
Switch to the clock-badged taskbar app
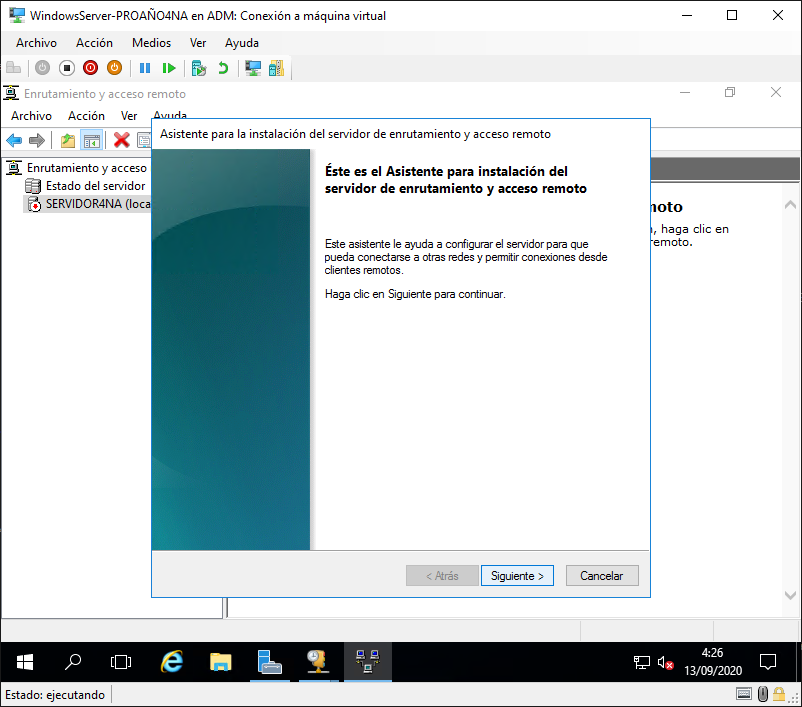318,662
